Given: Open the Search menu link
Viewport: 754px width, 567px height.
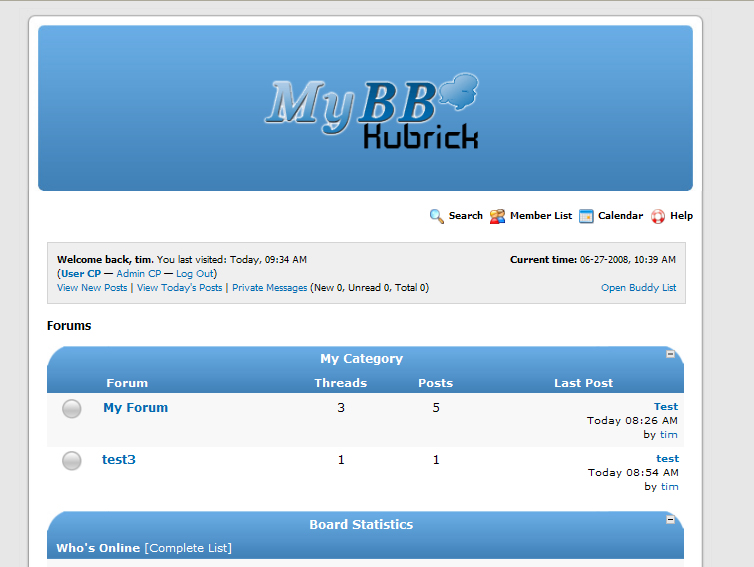Looking at the screenshot, I should 465,215.
